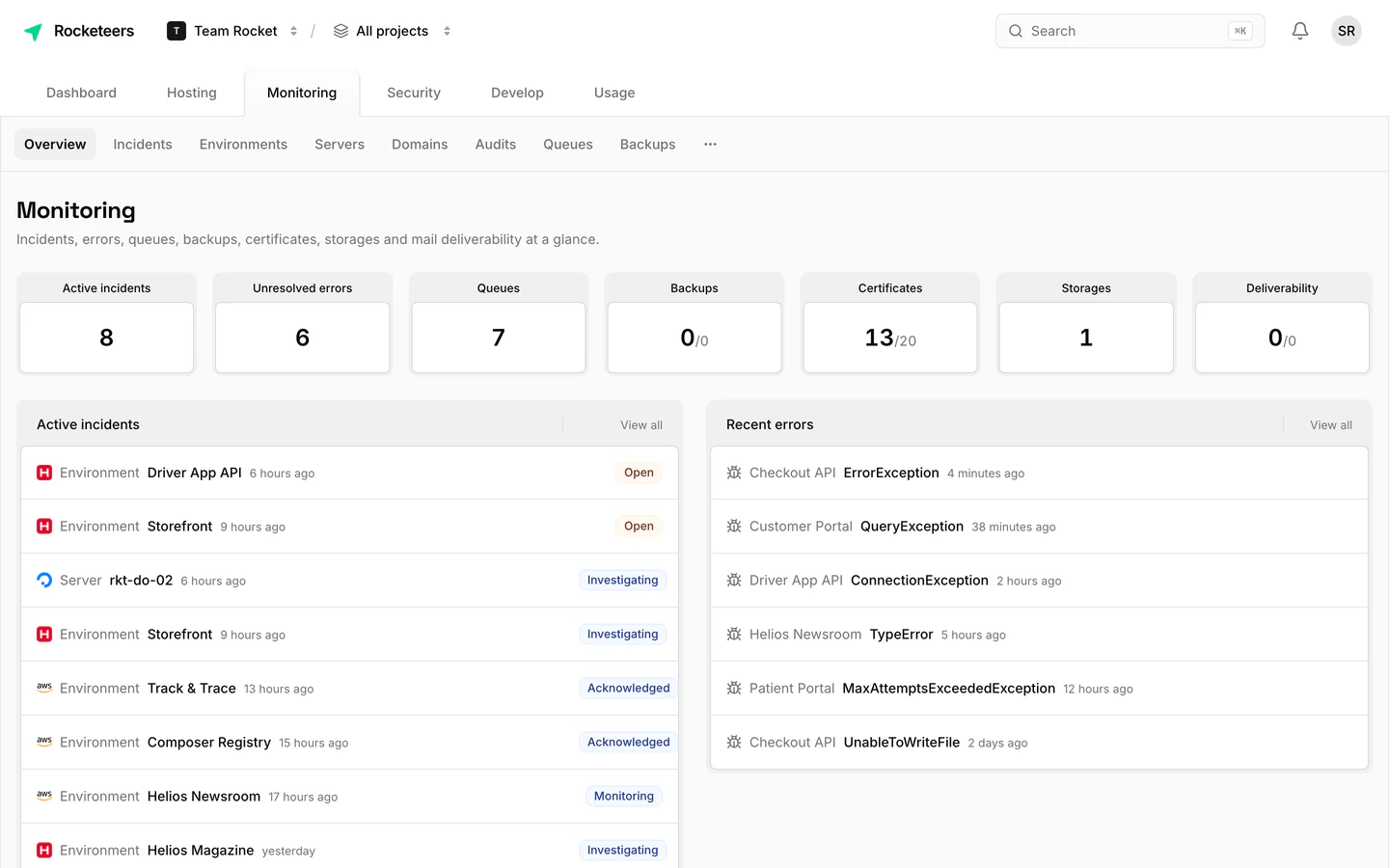This screenshot has height=868, width=1389.
Task: Click the bug icon next to QueryException
Action: click(734, 527)
